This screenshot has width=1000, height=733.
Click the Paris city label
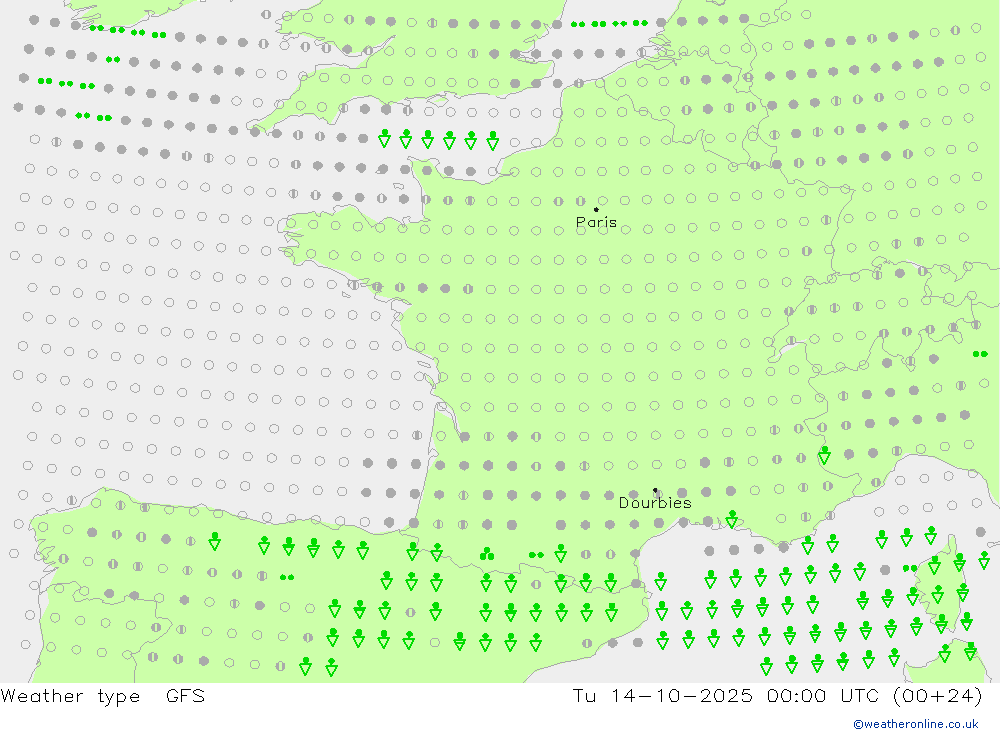596,222
